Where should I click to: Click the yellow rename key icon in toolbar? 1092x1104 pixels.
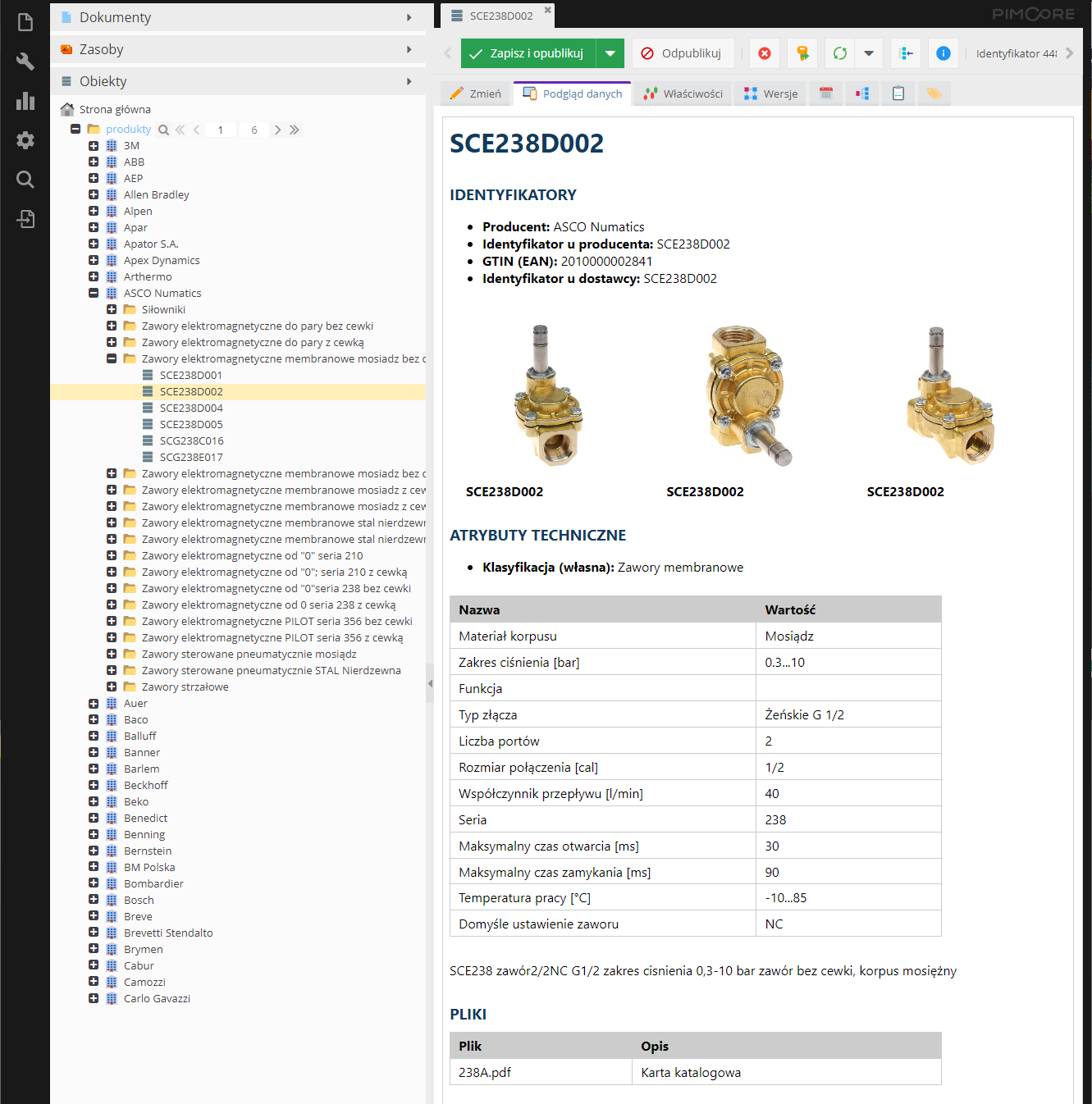(802, 53)
